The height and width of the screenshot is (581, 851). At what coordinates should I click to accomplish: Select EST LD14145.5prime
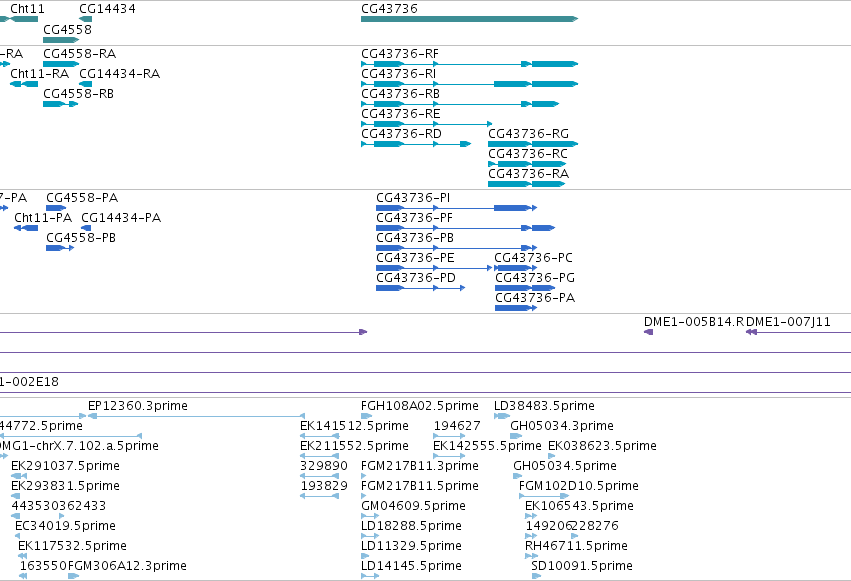[370, 577]
